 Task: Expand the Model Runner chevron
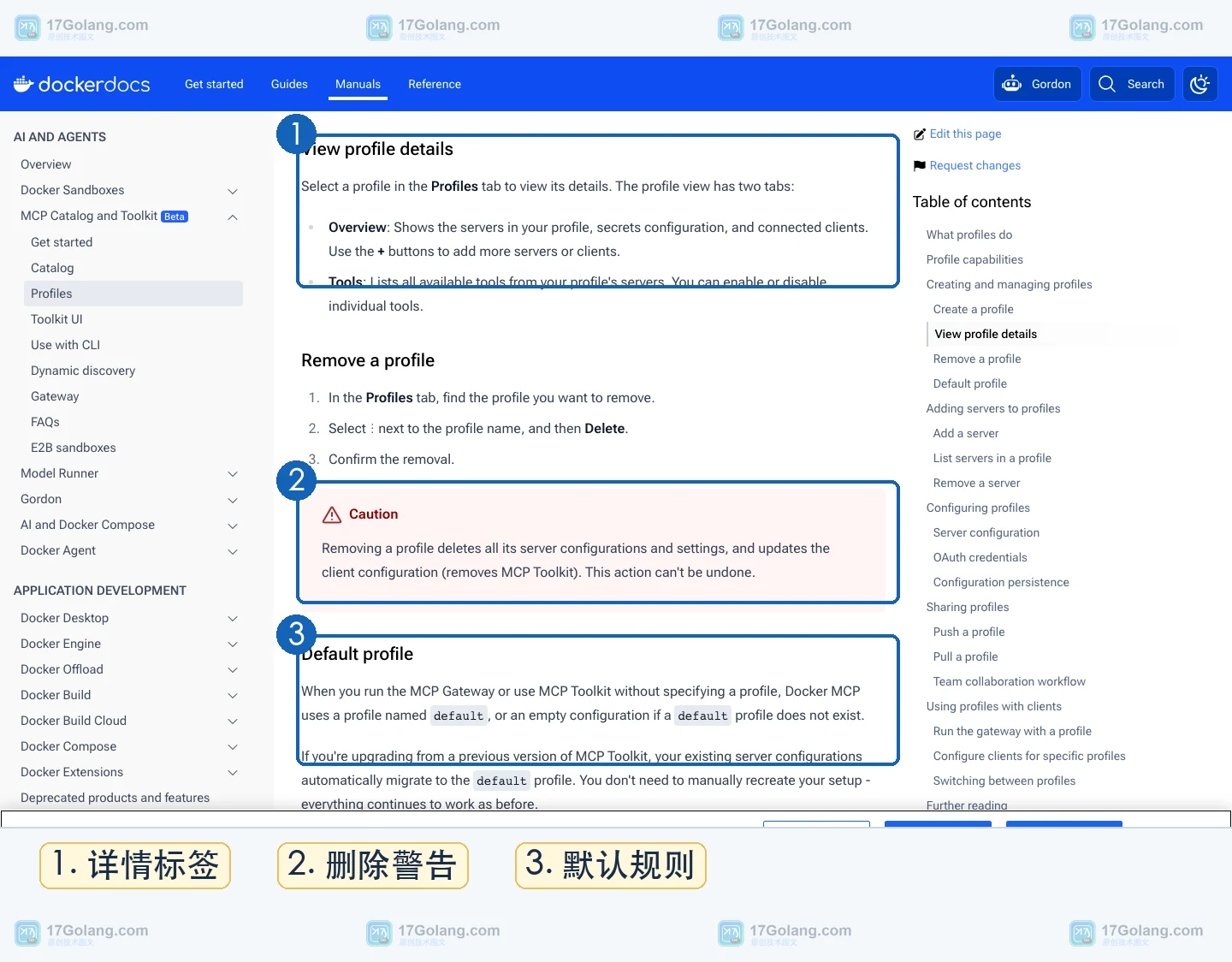click(233, 474)
